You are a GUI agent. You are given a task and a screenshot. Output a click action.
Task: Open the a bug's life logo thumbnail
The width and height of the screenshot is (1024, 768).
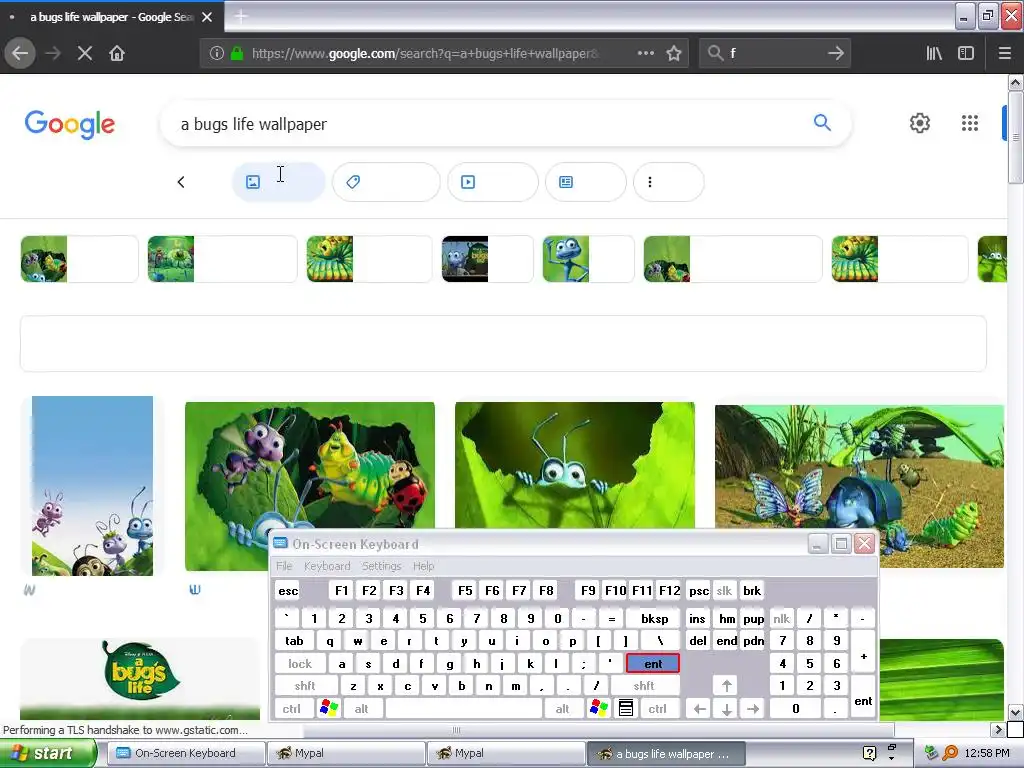click(x=140, y=679)
